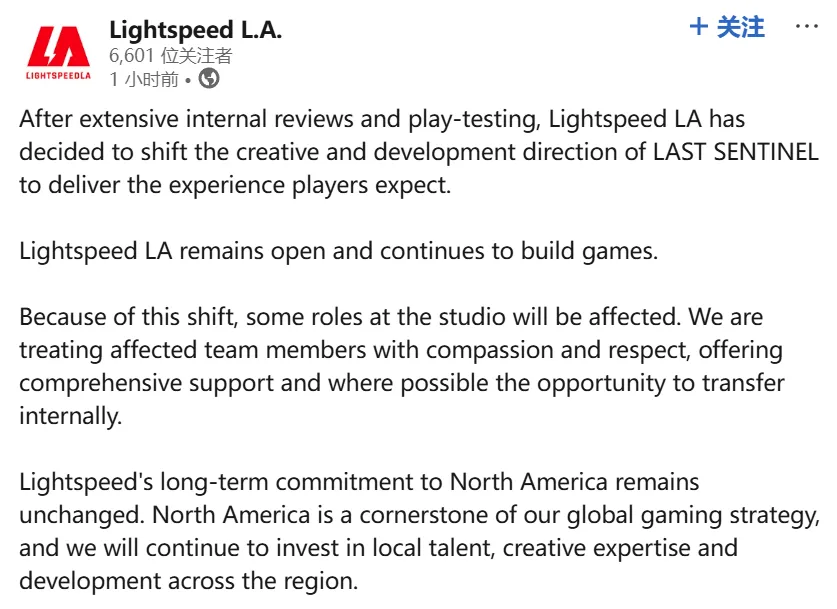Image resolution: width=837 pixels, height=609 pixels.
Task: Click the plus icon beside 关注
Action: tap(699, 26)
